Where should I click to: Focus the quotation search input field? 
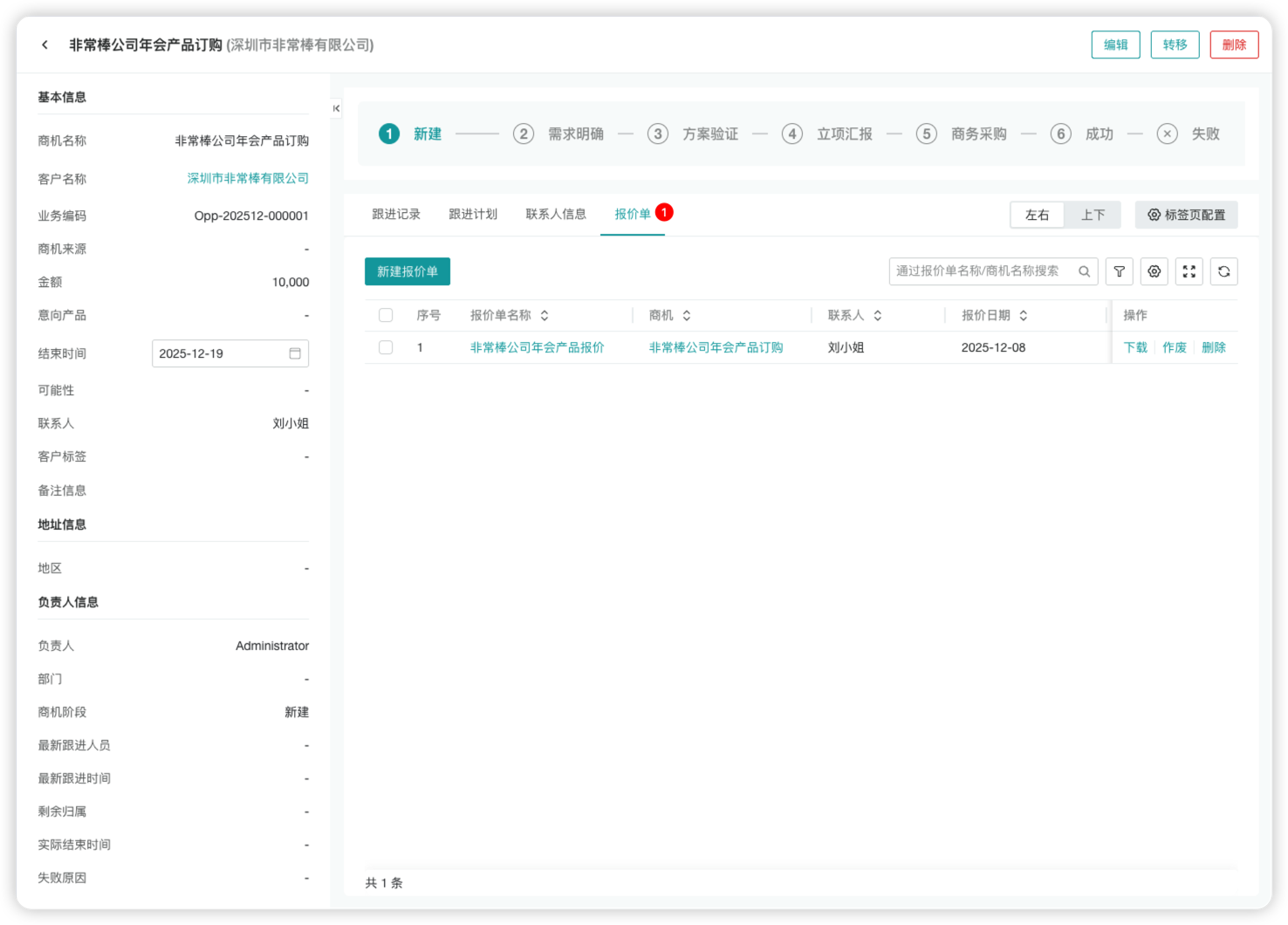[982, 271]
